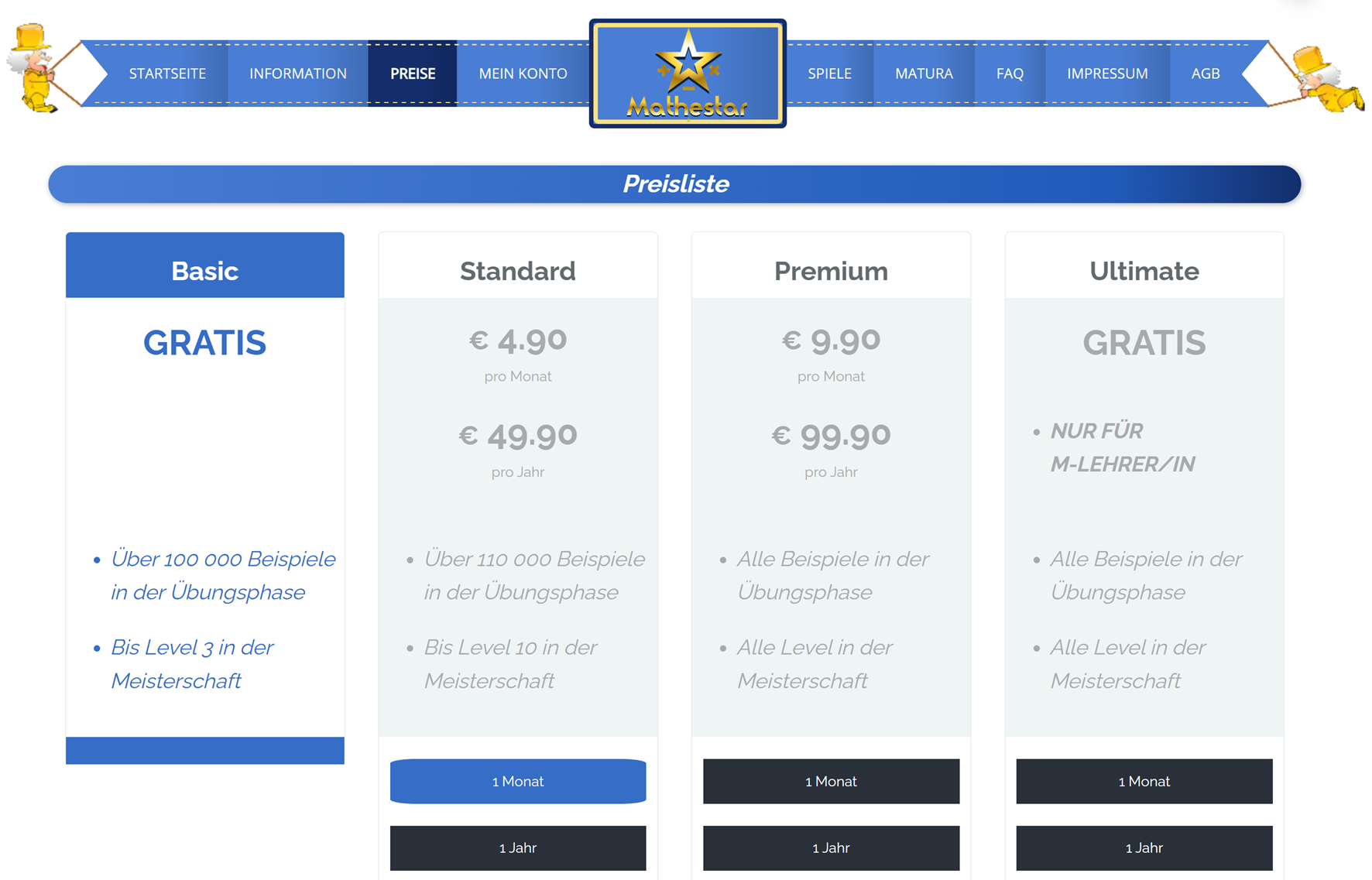Open the Startseite menu item
1372x880 pixels.
tap(167, 74)
